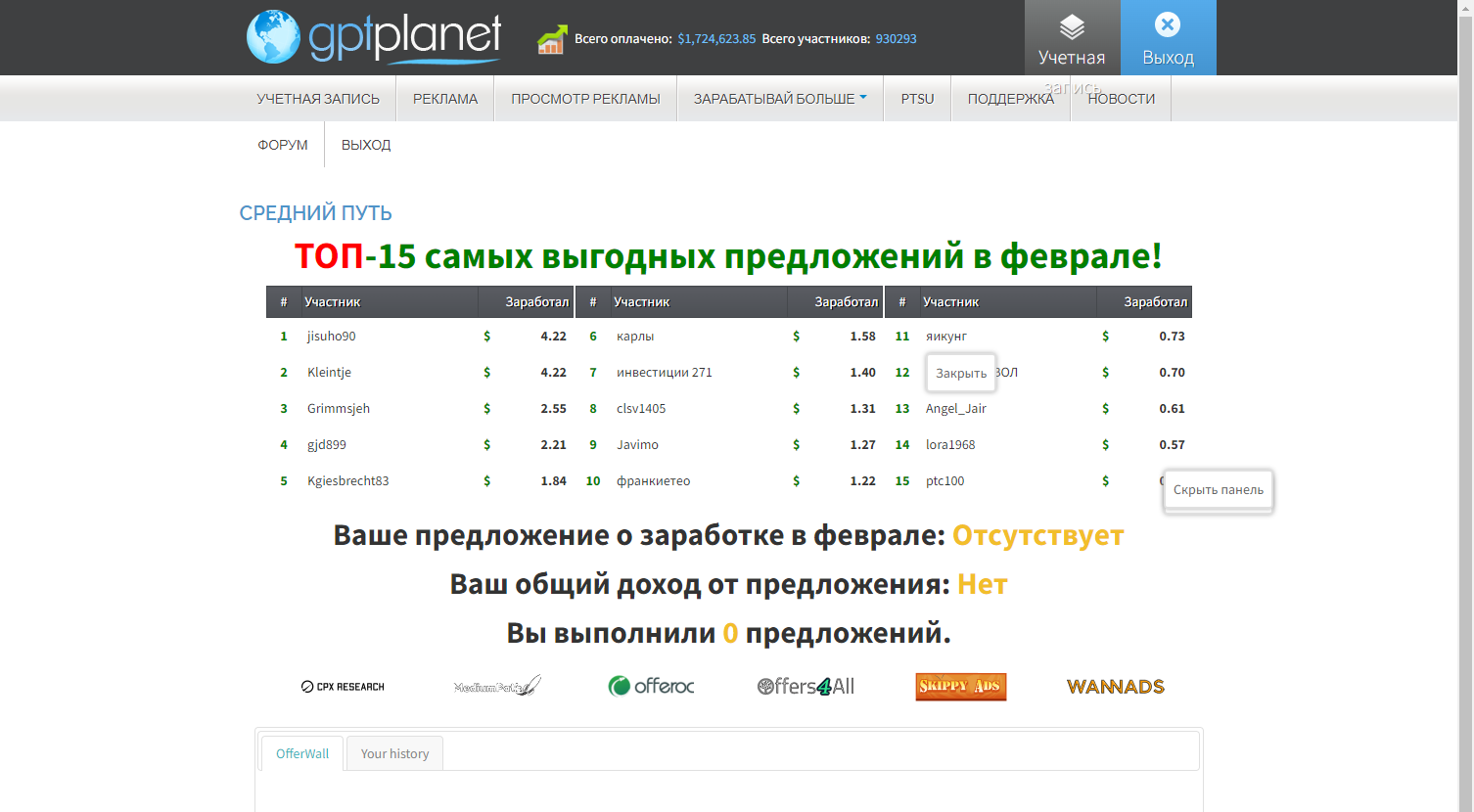Viewport: 1474px width, 812px height.
Task: Click the total paid amount $1,724,623.85
Action: coord(716,39)
